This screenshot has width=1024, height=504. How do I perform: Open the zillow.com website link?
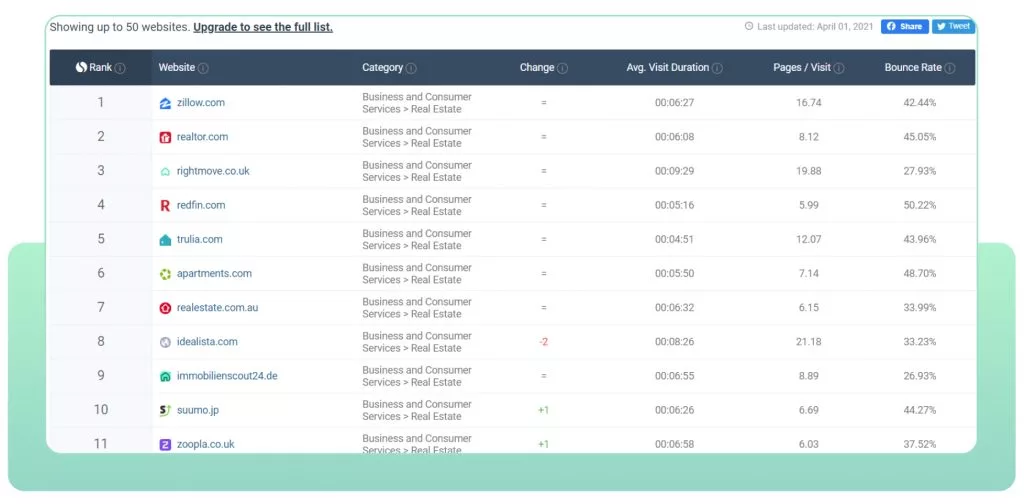click(x=200, y=102)
